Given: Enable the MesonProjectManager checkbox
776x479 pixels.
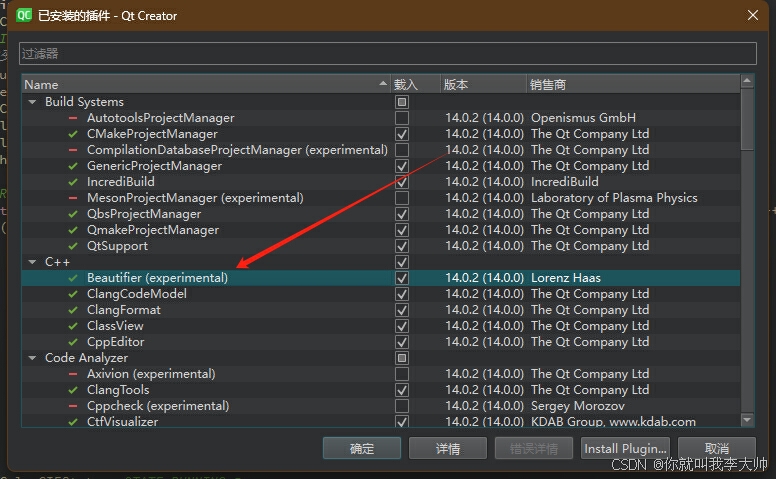Looking at the screenshot, I should [402, 198].
